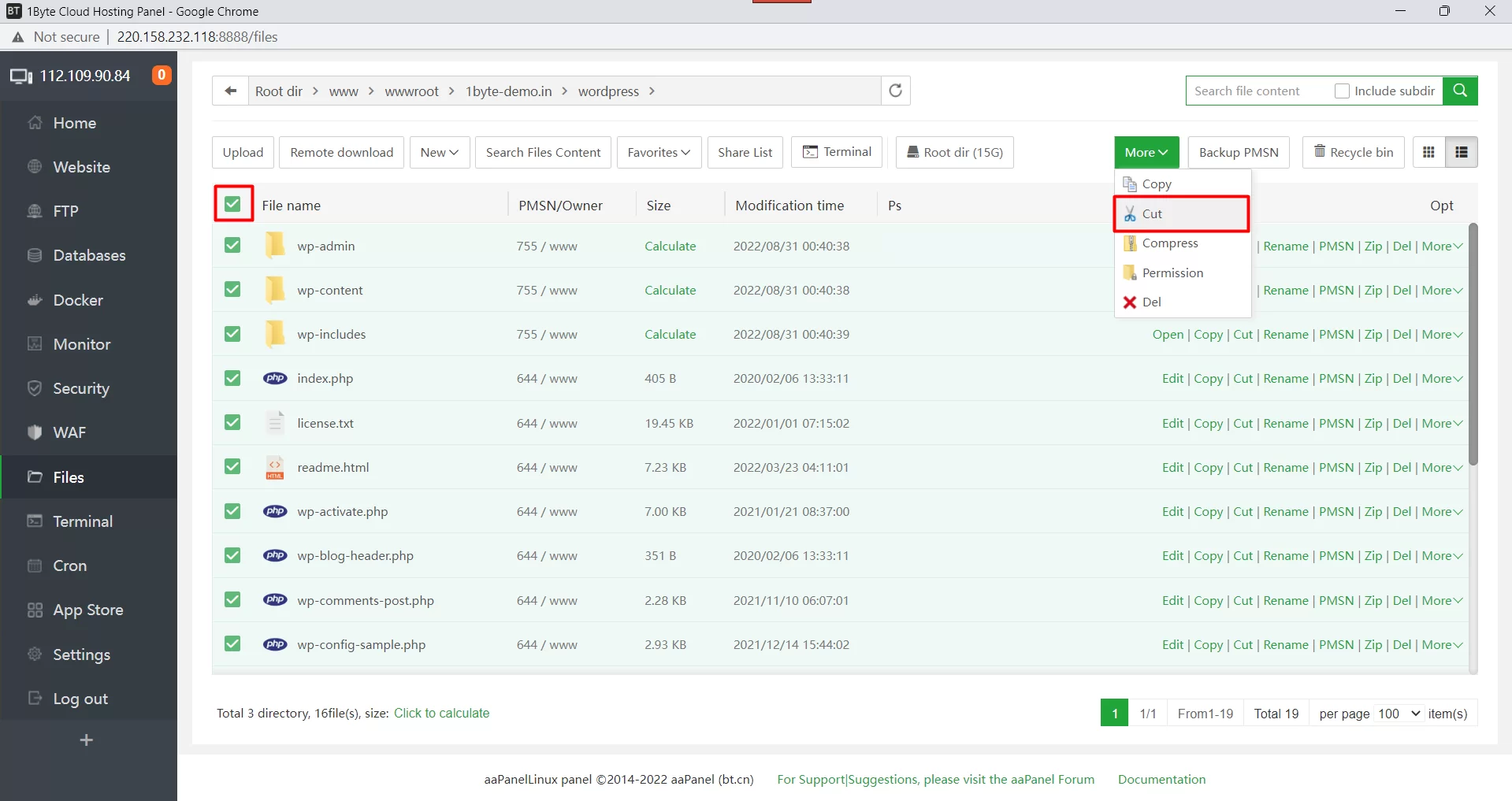Open the Databases section in the sidebar
Screen dimensions: 1512x801
coord(89,255)
